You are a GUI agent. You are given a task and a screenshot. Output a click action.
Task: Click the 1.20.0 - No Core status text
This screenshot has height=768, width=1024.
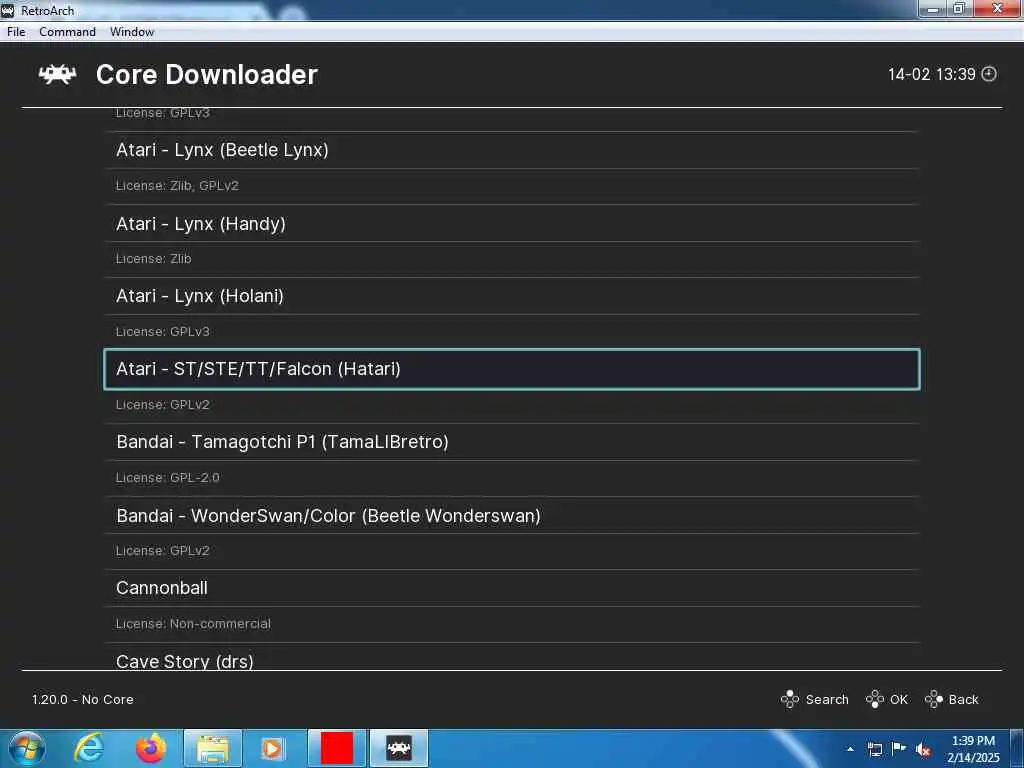83,699
